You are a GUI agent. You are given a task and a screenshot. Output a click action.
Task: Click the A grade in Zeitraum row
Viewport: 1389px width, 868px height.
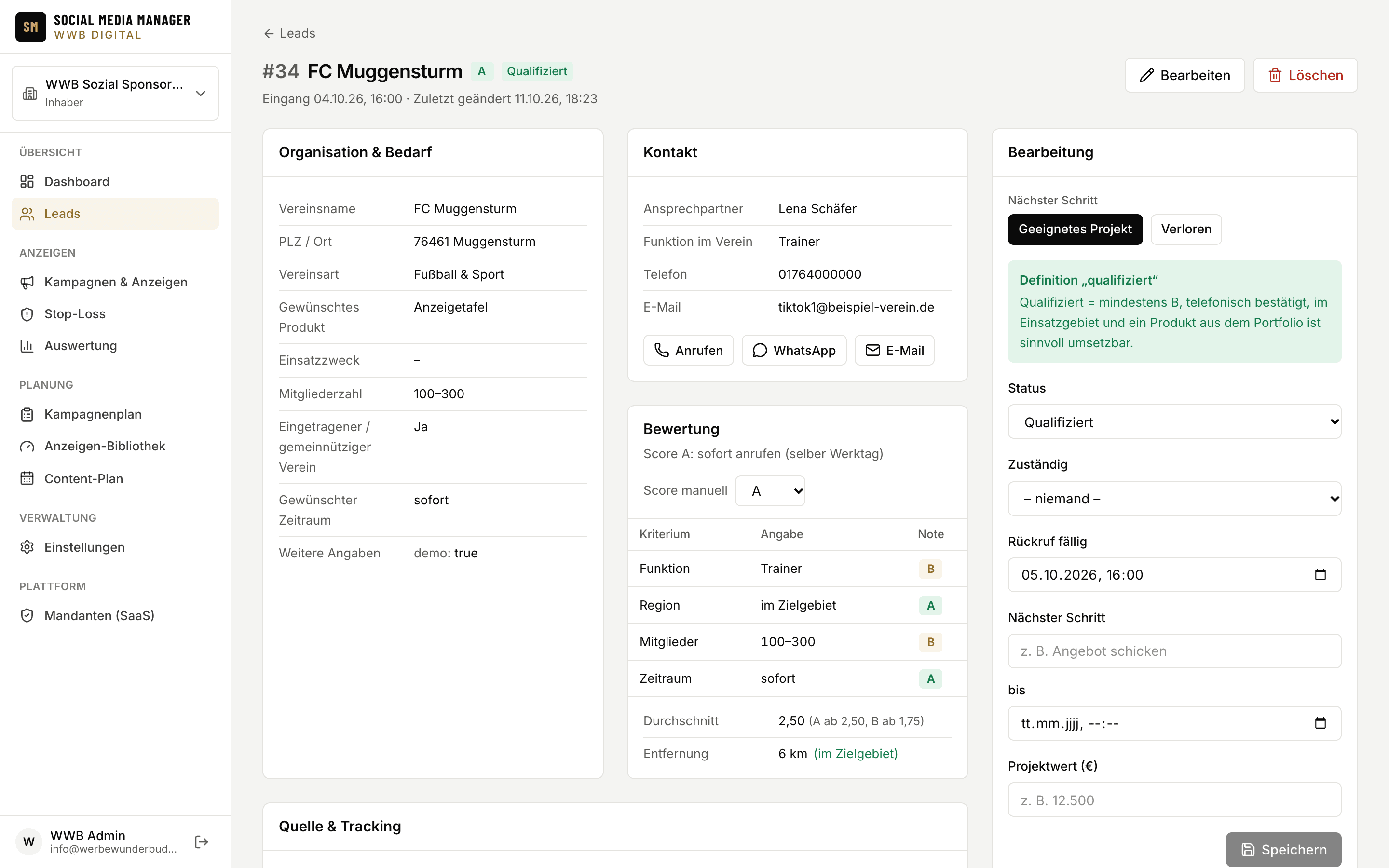(x=930, y=678)
